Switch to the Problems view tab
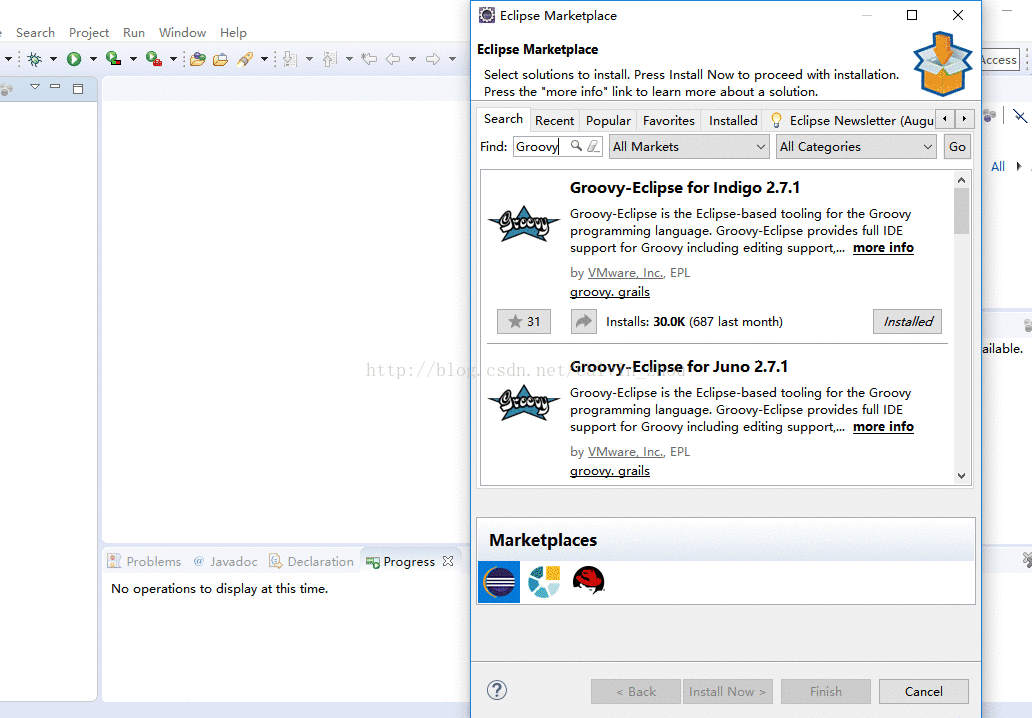Screen dimensions: 1032x718 pyautogui.click(x=144, y=561)
